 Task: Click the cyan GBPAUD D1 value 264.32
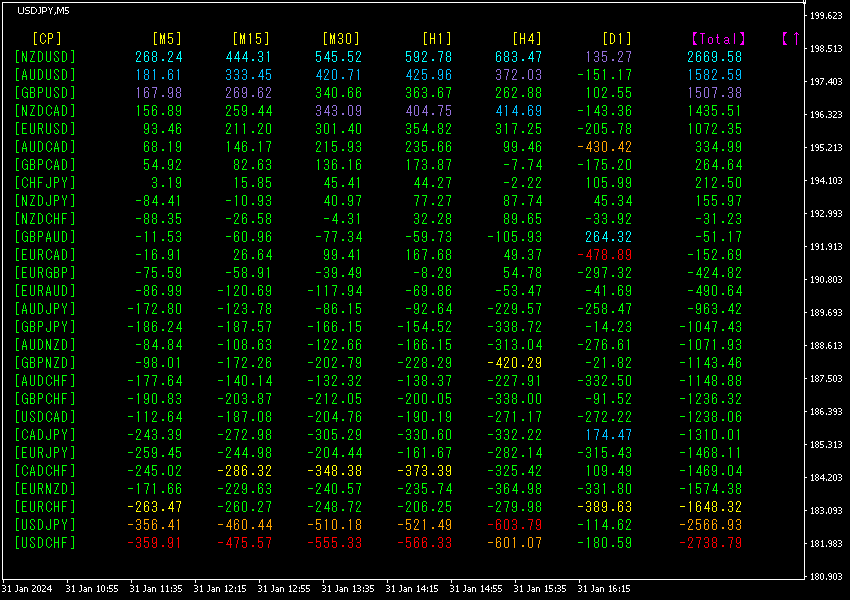[x=609, y=237]
